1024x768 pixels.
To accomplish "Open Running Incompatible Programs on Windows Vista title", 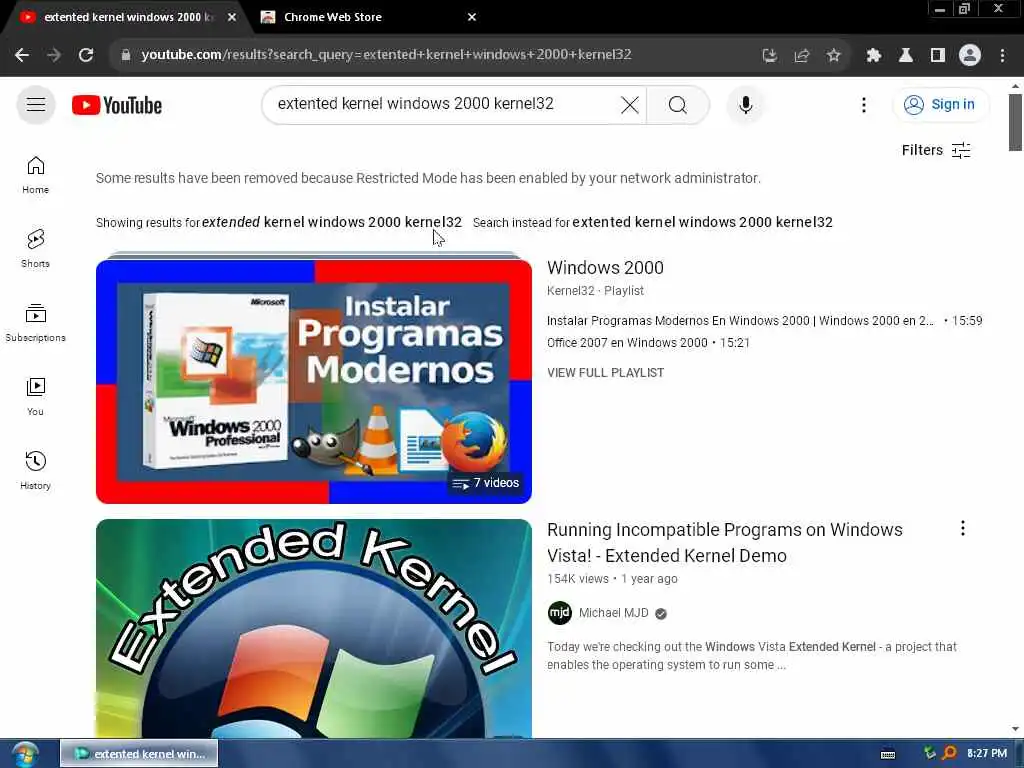I will (724, 542).
